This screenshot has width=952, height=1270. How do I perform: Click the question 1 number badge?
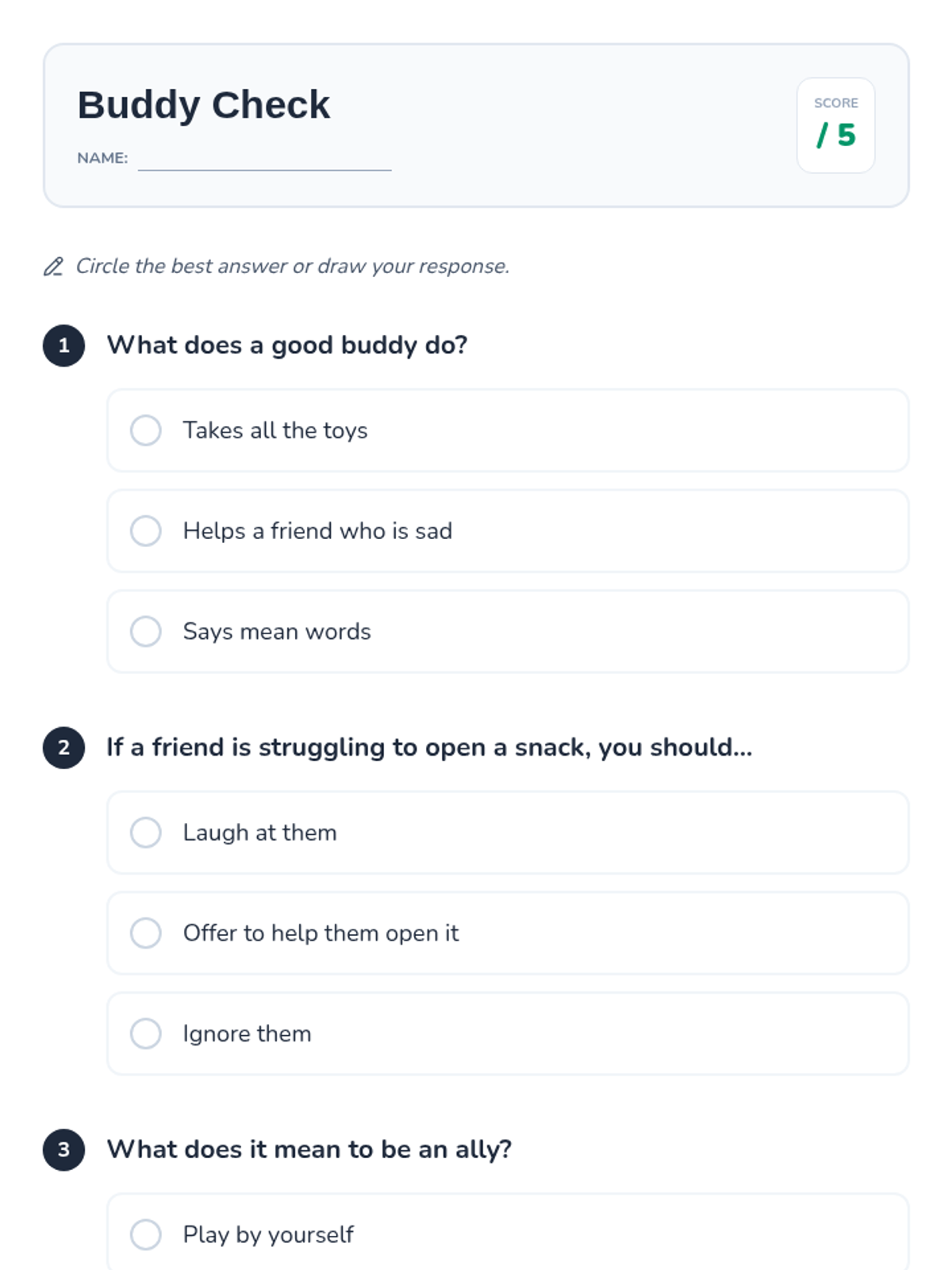pyautogui.click(x=64, y=346)
